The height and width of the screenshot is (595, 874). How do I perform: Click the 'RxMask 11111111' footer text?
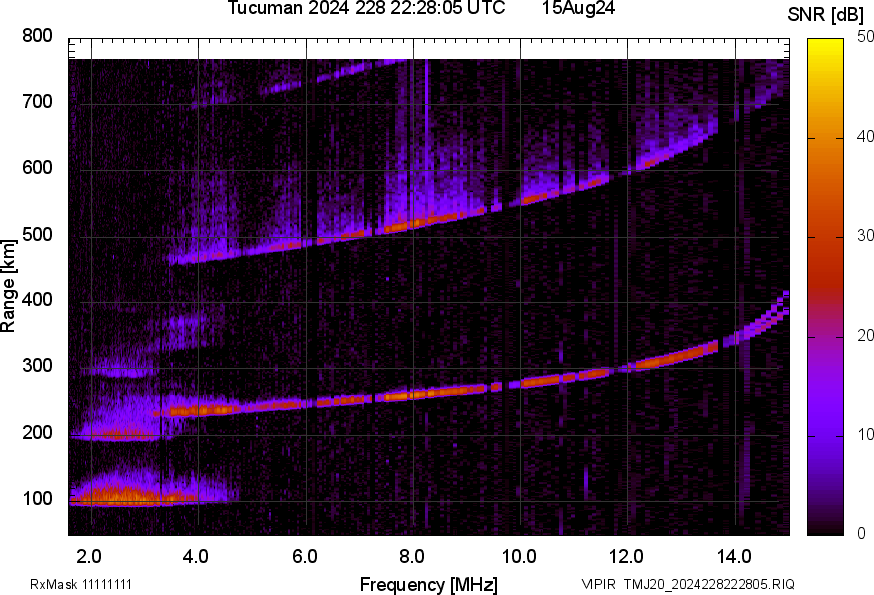click(81, 585)
